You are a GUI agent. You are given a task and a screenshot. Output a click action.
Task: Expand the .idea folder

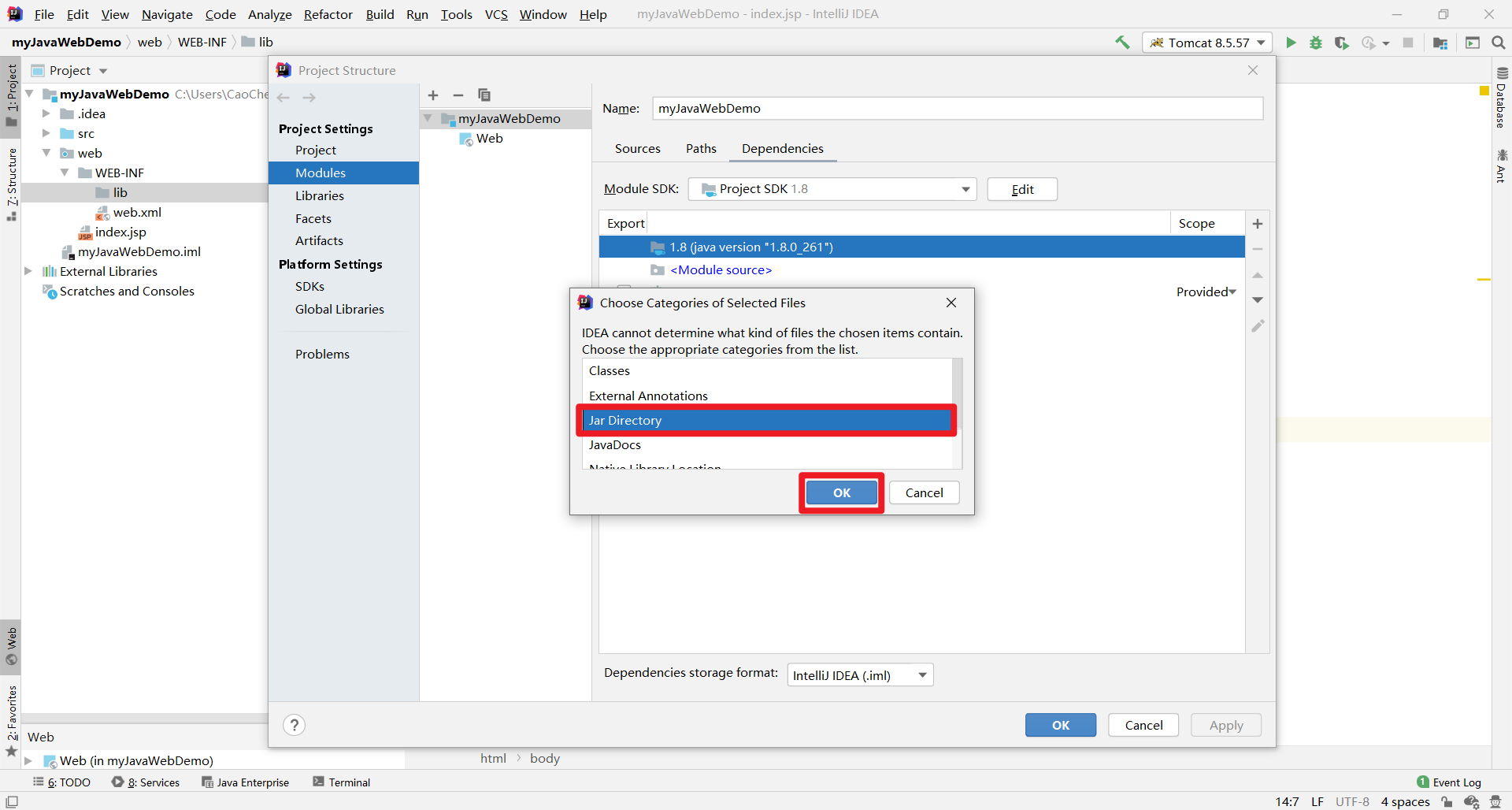46,113
